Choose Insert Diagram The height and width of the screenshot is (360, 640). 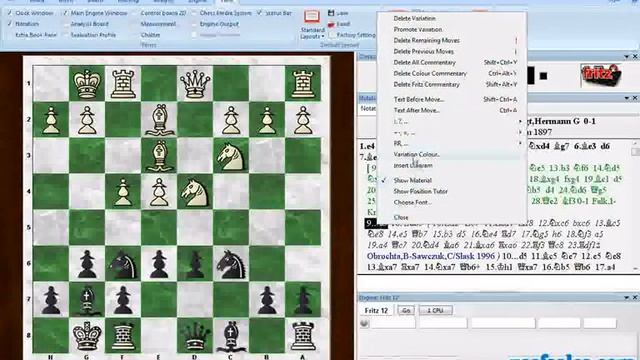(x=413, y=165)
